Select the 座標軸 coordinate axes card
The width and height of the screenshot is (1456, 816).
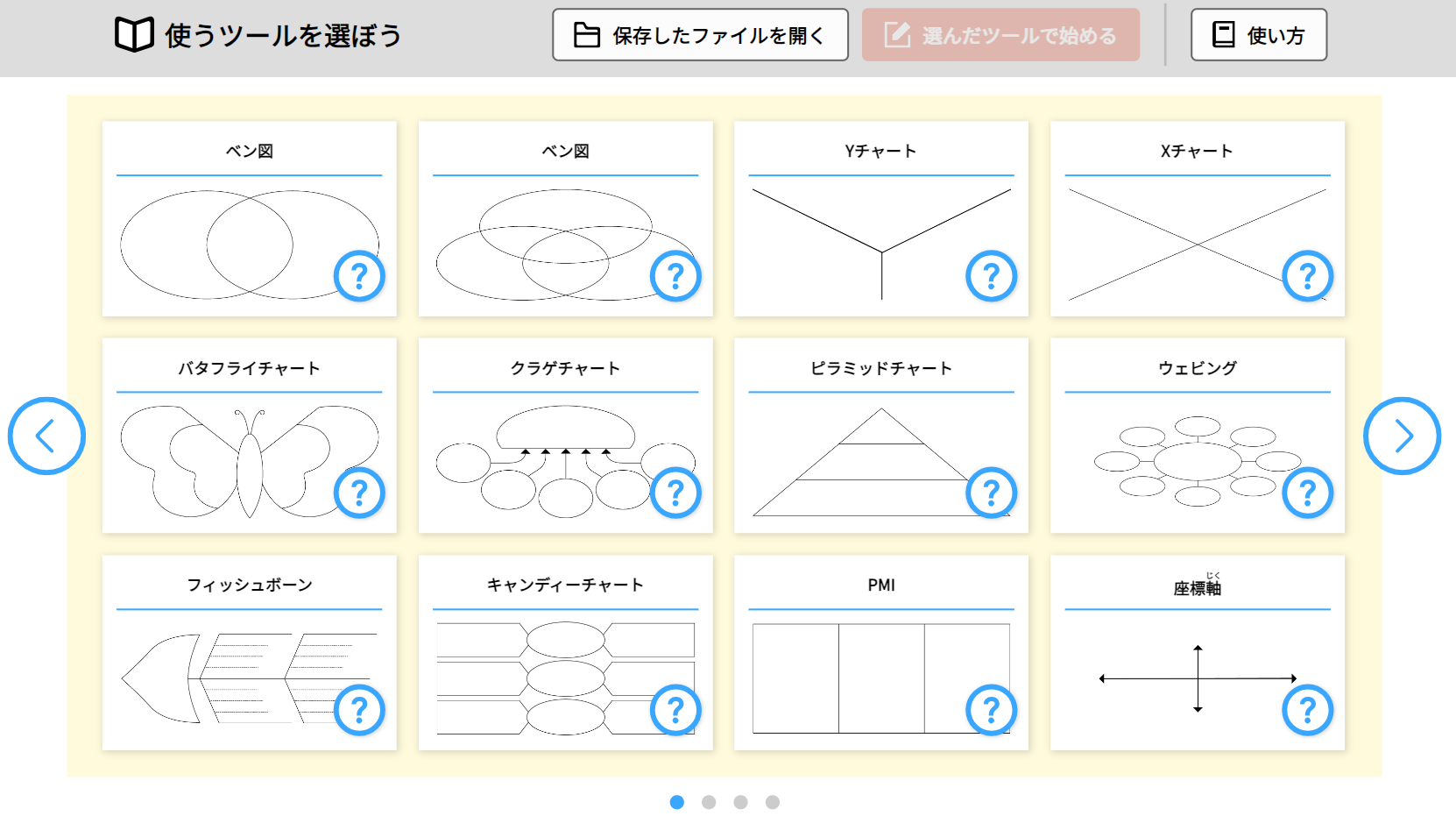(1198, 652)
